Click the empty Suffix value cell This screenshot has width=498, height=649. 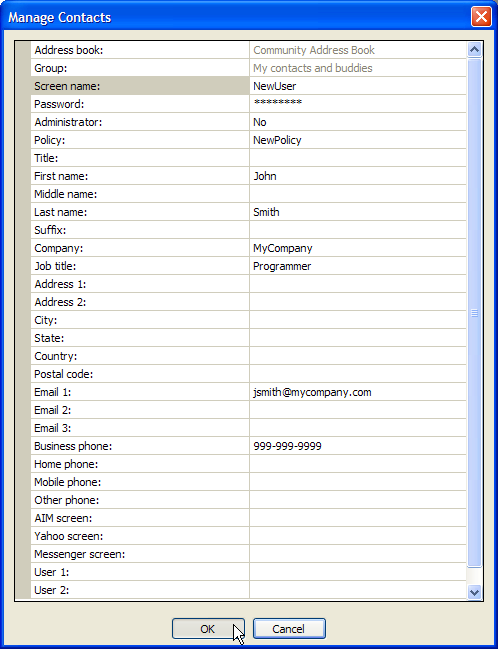pyautogui.click(x=358, y=230)
